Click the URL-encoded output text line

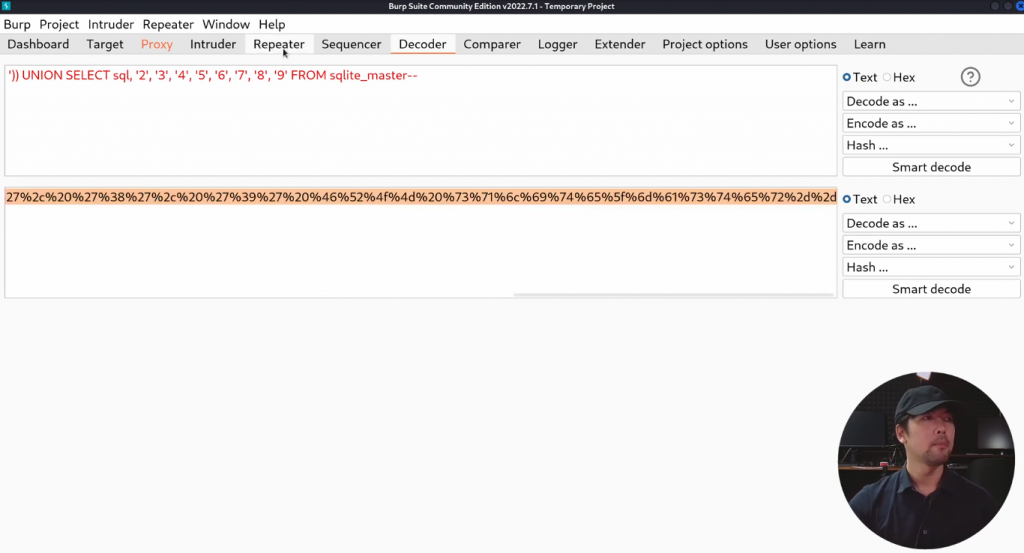(x=421, y=197)
